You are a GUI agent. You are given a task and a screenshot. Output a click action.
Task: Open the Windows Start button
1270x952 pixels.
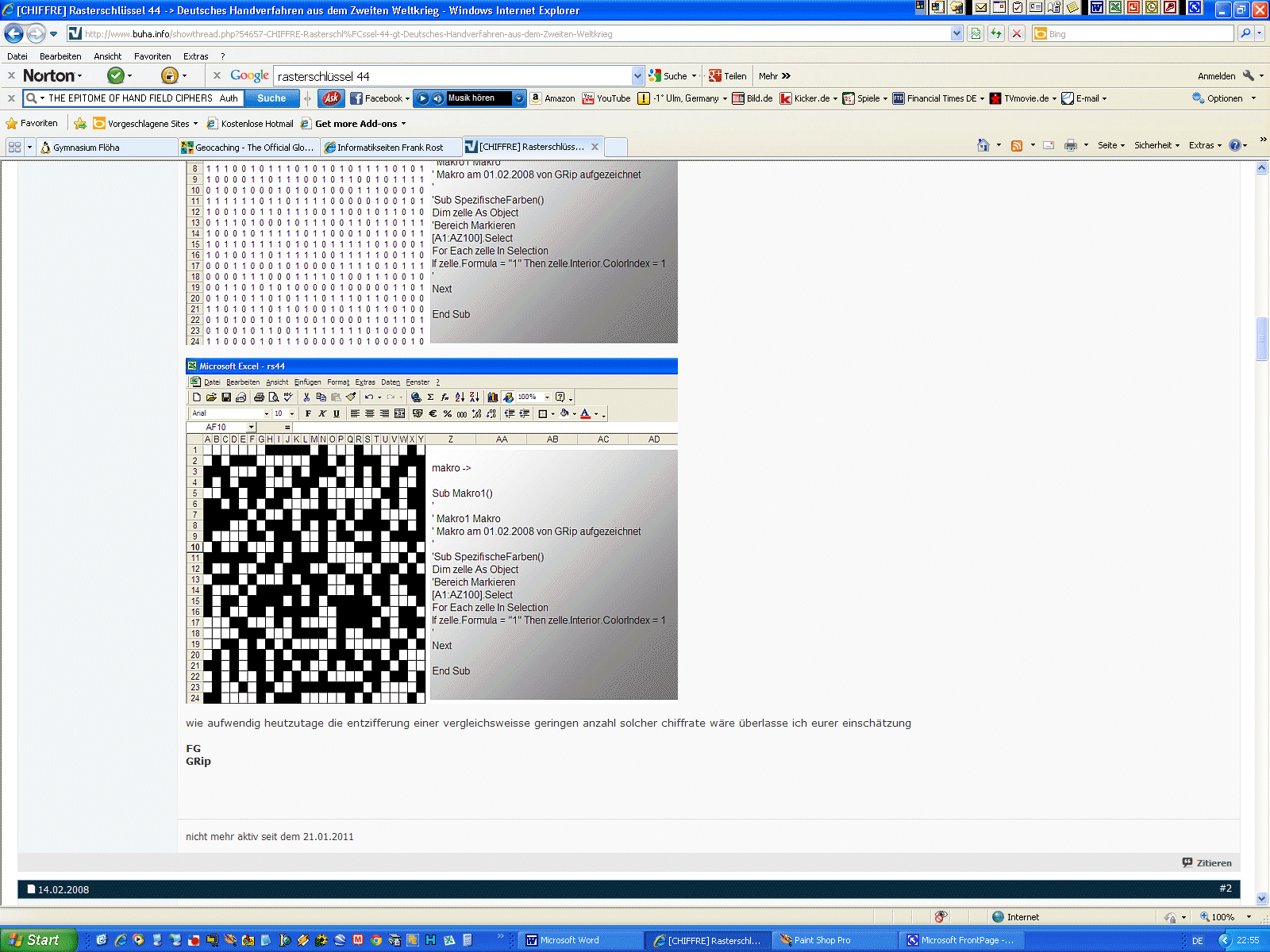38,940
